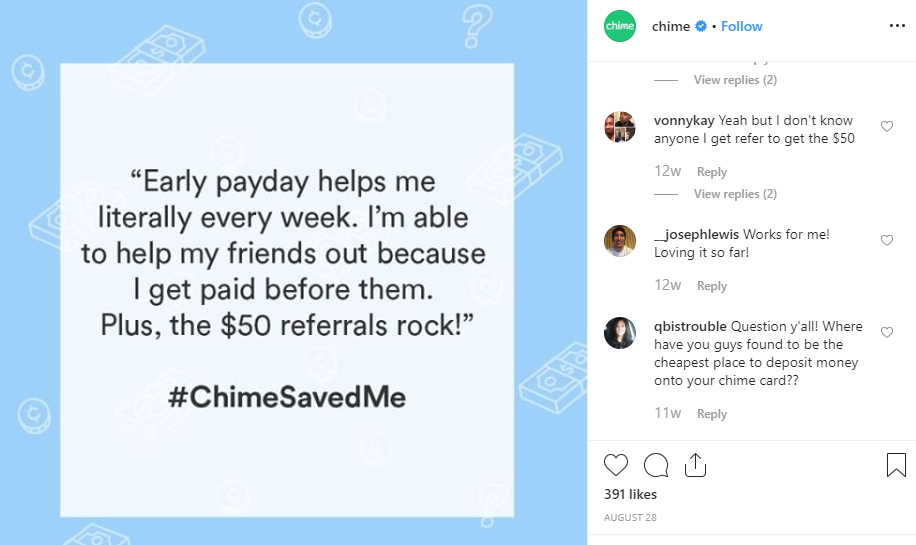The width and height of the screenshot is (916, 545).
Task: Reply to vonnykay's comment
Action: (x=712, y=172)
